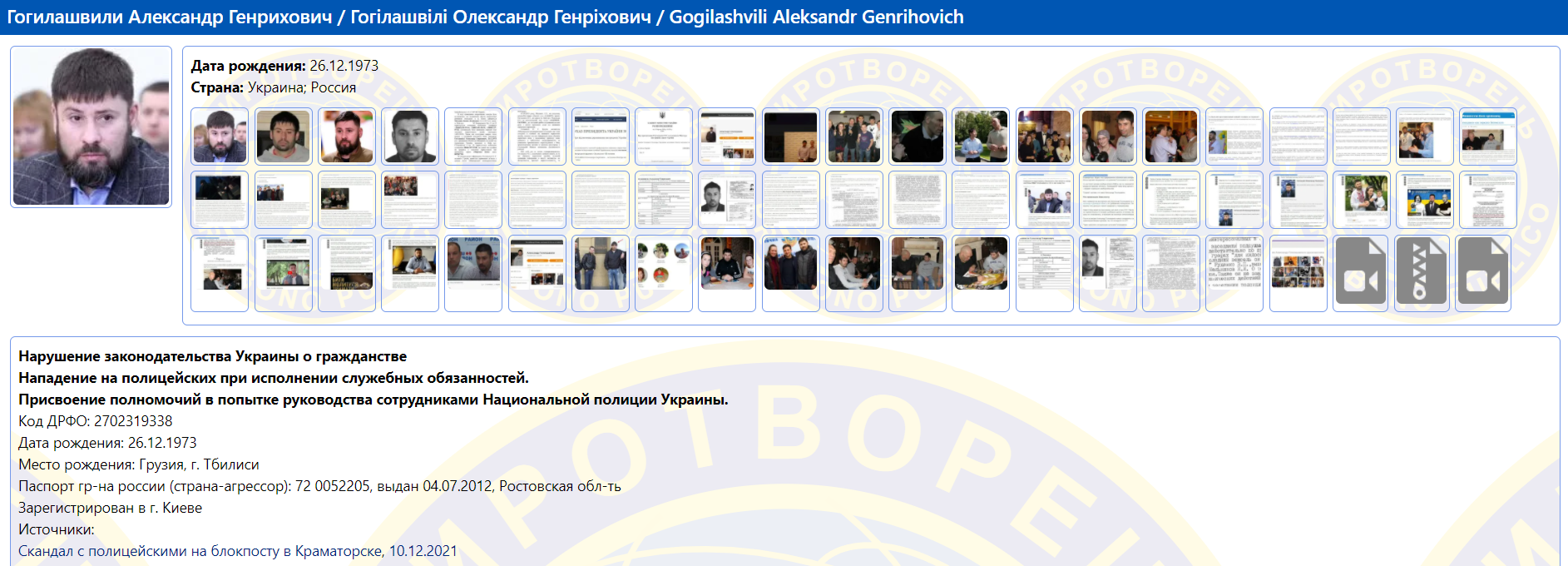1568x566 pixels.
Task: Open document thumbnail with Ukrainian trident emblem
Action: pos(664,137)
